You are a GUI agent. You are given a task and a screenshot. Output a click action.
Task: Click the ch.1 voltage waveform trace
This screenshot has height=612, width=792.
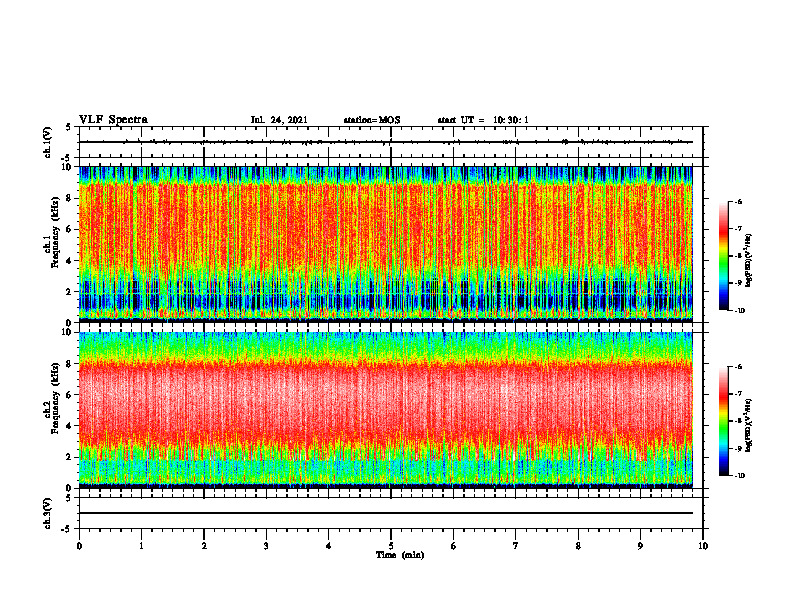pyautogui.click(x=386, y=142)
